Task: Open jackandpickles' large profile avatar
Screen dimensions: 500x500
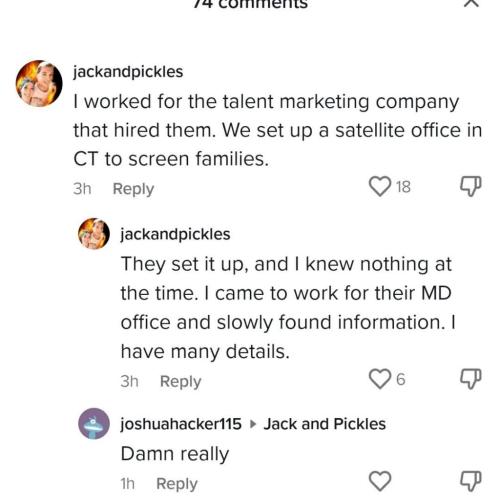Action: point(39,83)
